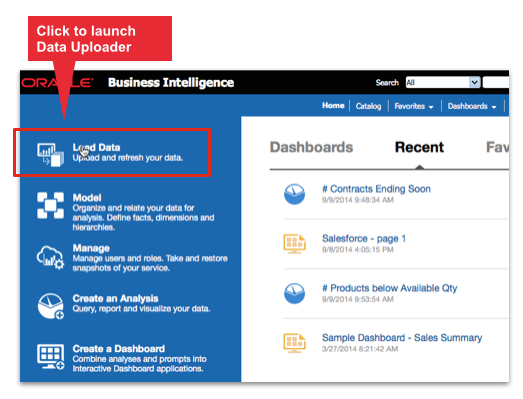Viewport: 523px width, 399px height.
Task: Open 'Sample Dashboard - Sales Summary'
Action: click(402, 338)
